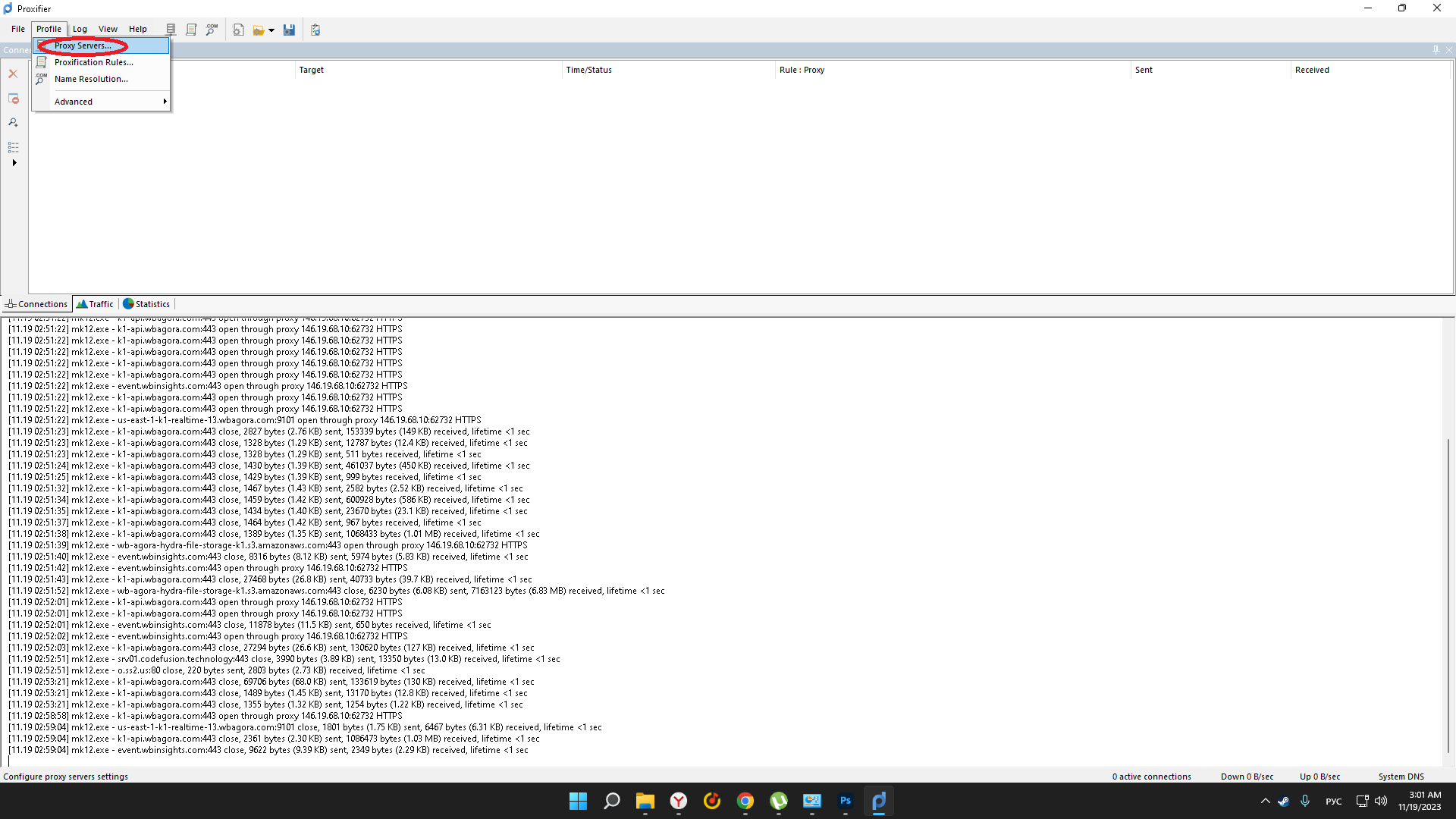Open File Explorer from taskbar
The image size is (1456, 819).
(x=645, y=801)
